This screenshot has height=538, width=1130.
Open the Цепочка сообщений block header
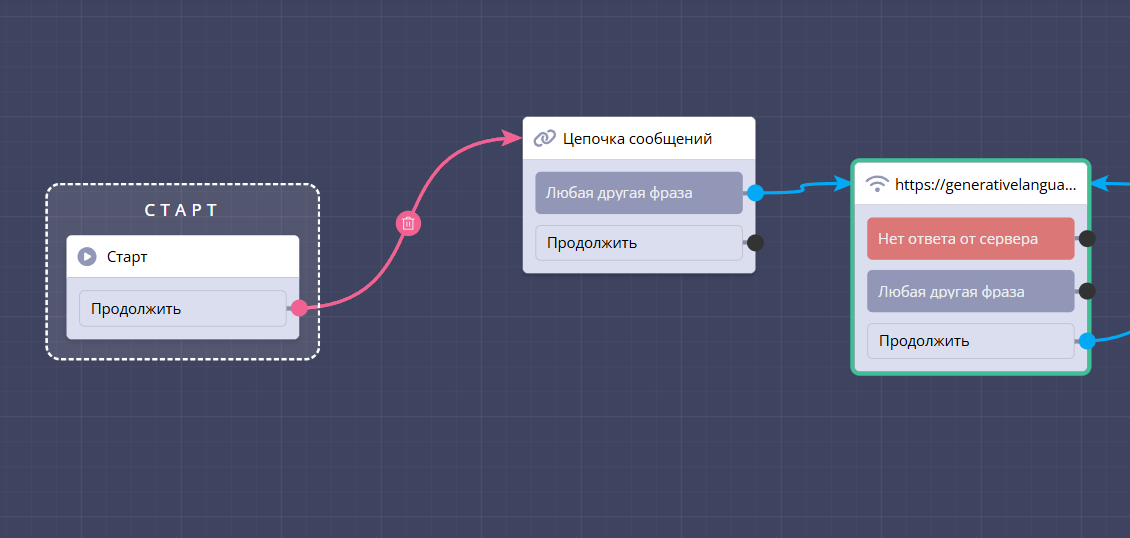[650, 138]
